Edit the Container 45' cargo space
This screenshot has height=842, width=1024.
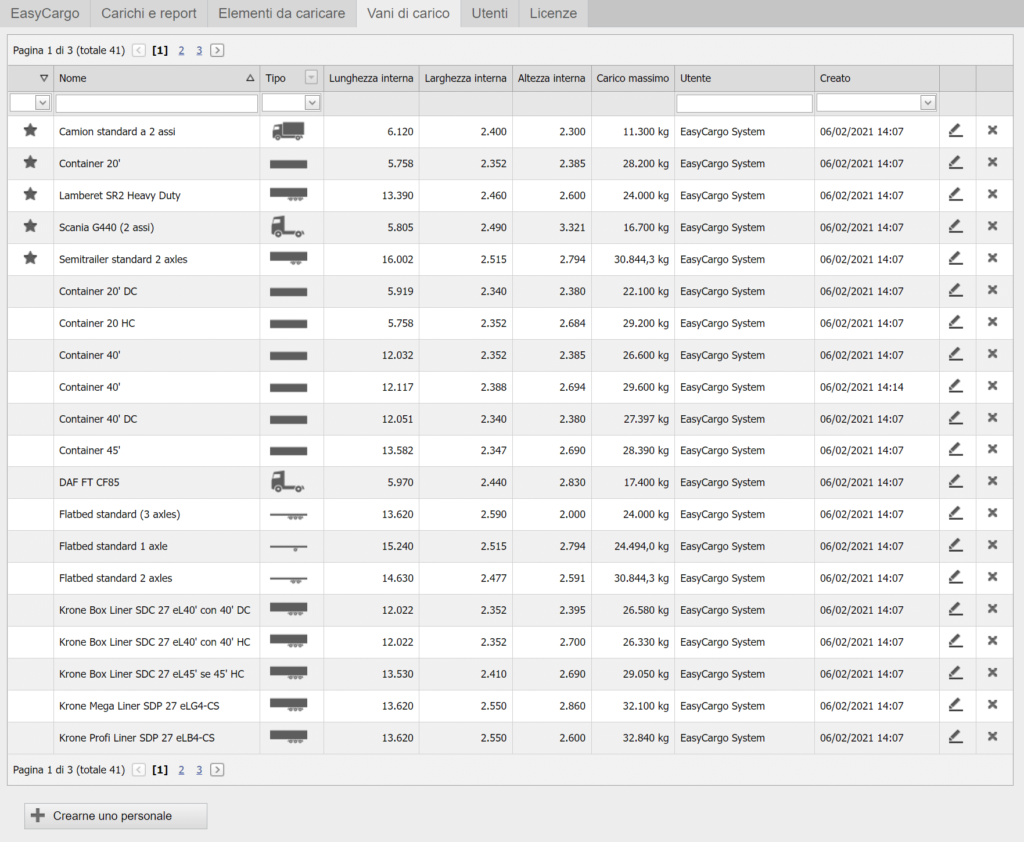click(955, 449)
